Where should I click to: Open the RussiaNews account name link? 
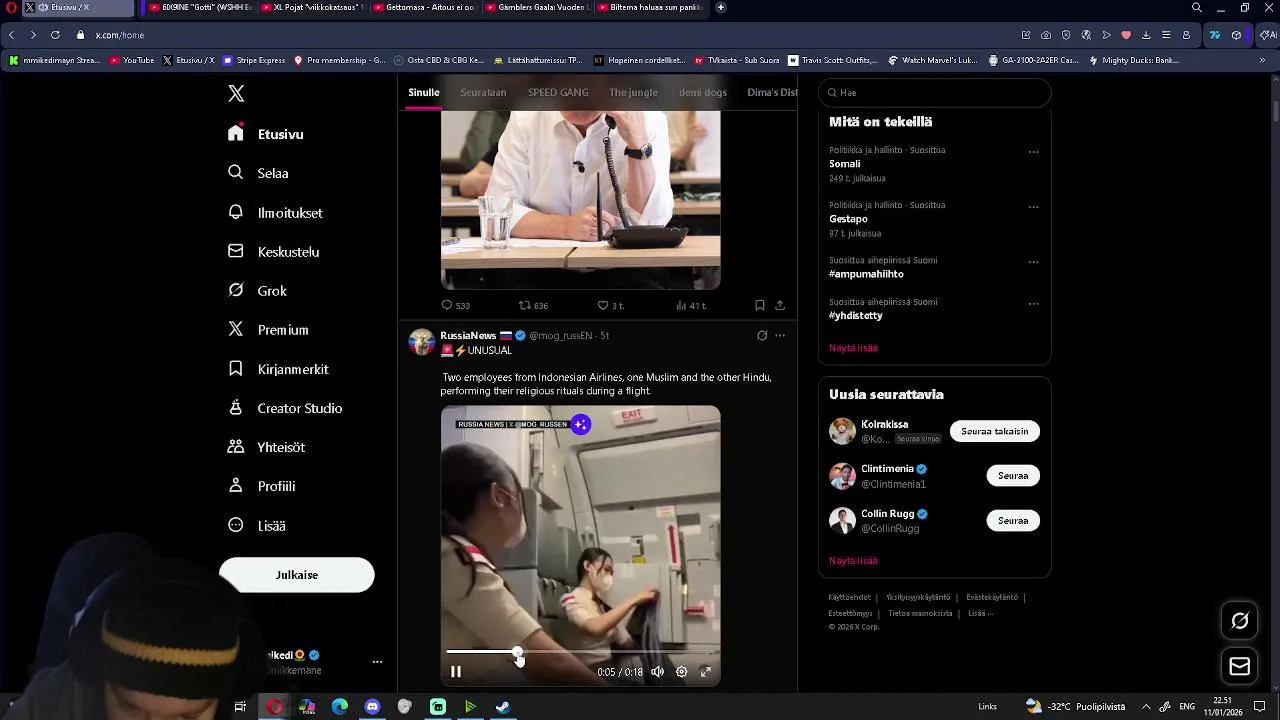tap(468, 336)
